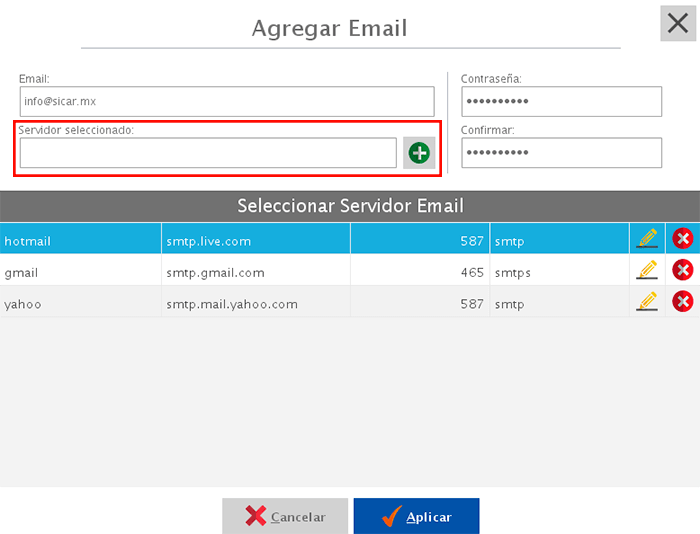
Task: Remove the yahoo server entry
Action: pos(683,302)
